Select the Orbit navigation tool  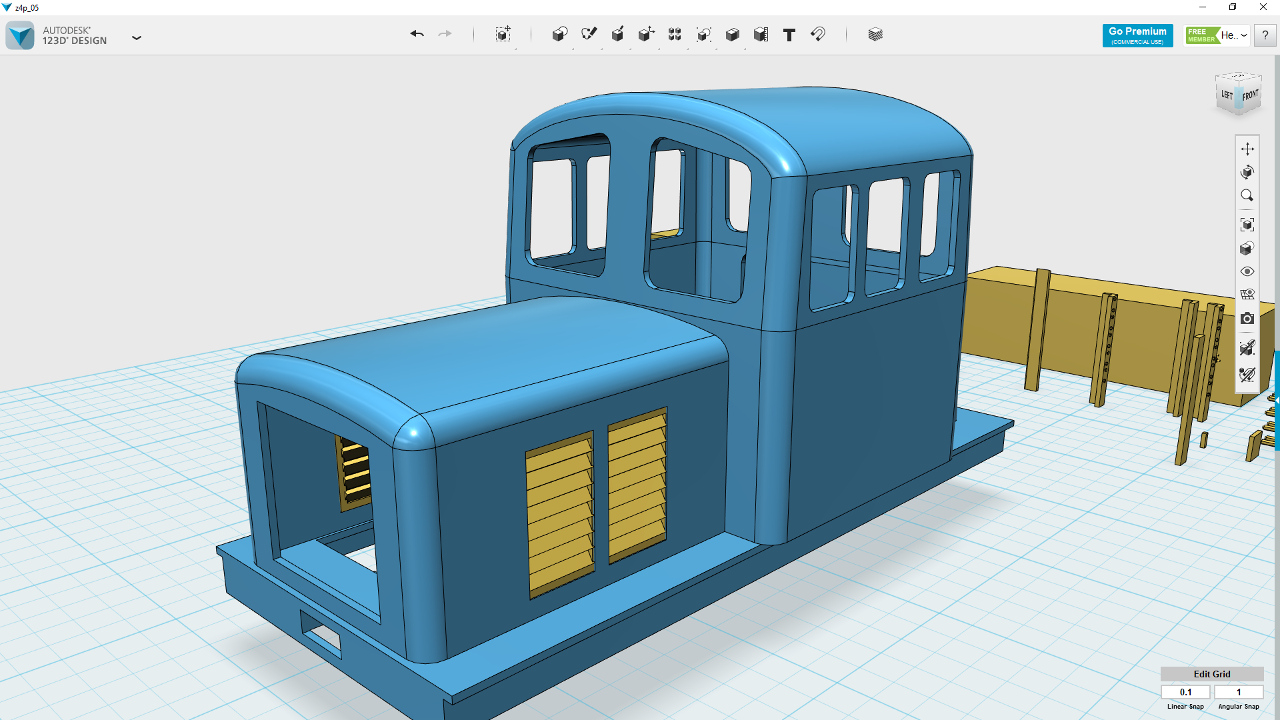pyautogui.click(x=1247, y=172)
